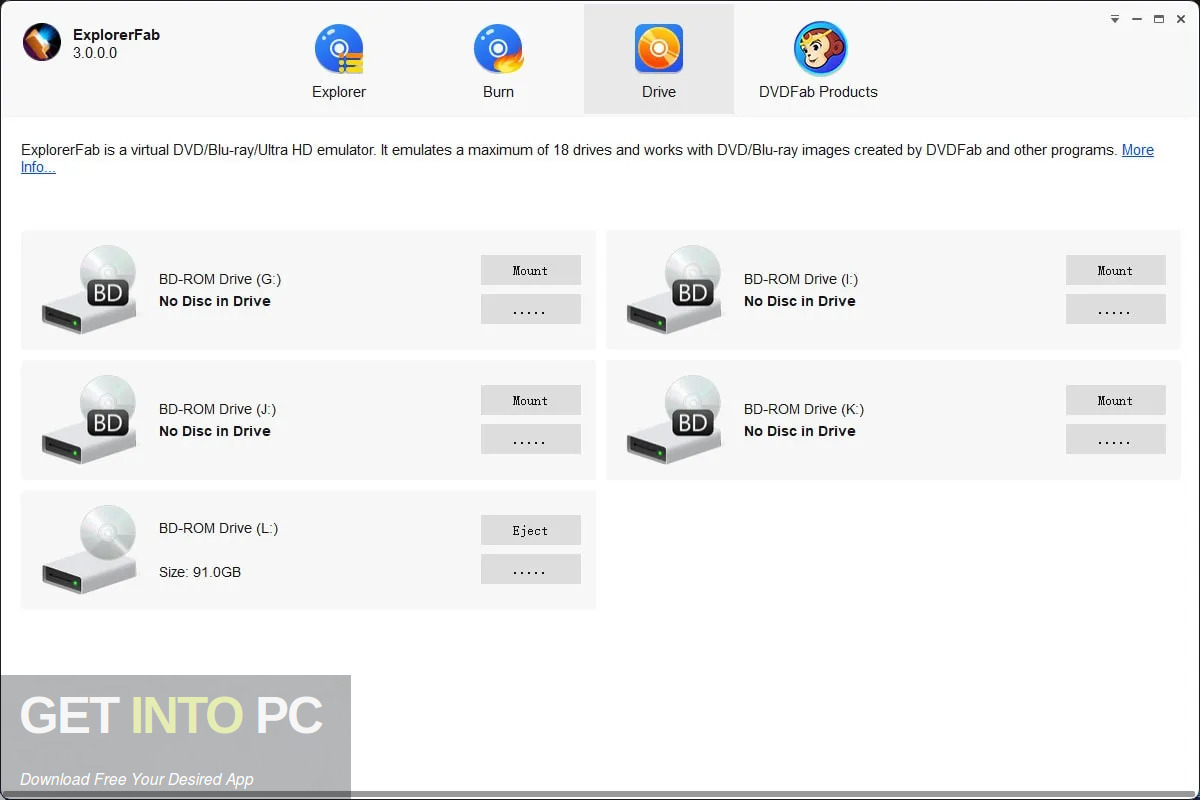The height and width of the screenshot is (800, 1200).
Task: Open the title bar dropdown menu arrow
Action: (1115, 19)
